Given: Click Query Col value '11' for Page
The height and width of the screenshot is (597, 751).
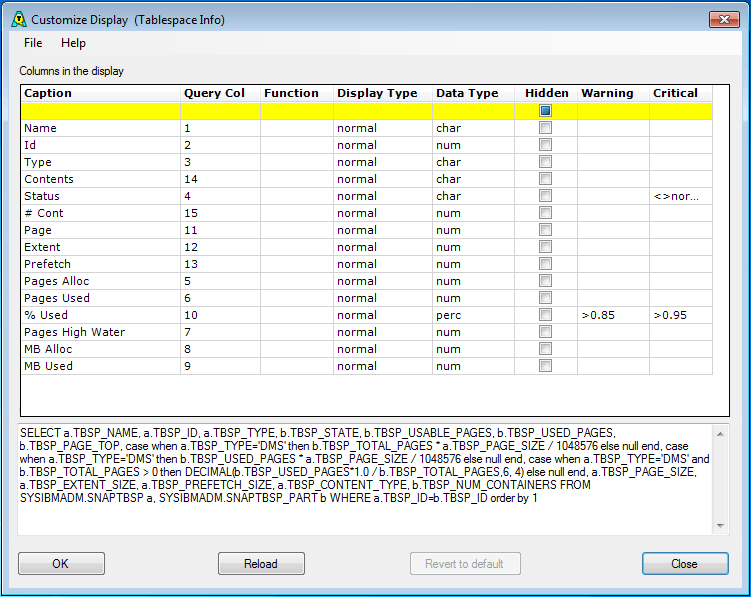Looking at the screenshot, I should pos(221,230).
